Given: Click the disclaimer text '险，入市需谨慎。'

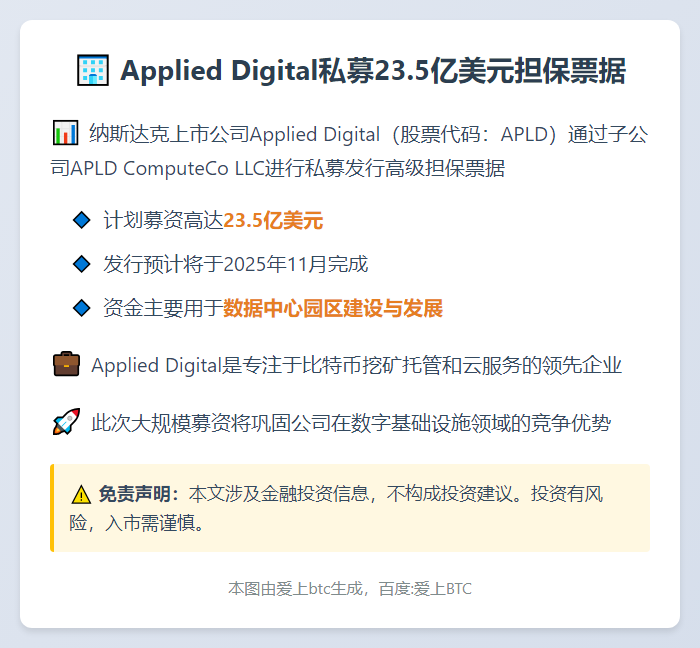Looking at the screenshot, I should coord(137,523).
